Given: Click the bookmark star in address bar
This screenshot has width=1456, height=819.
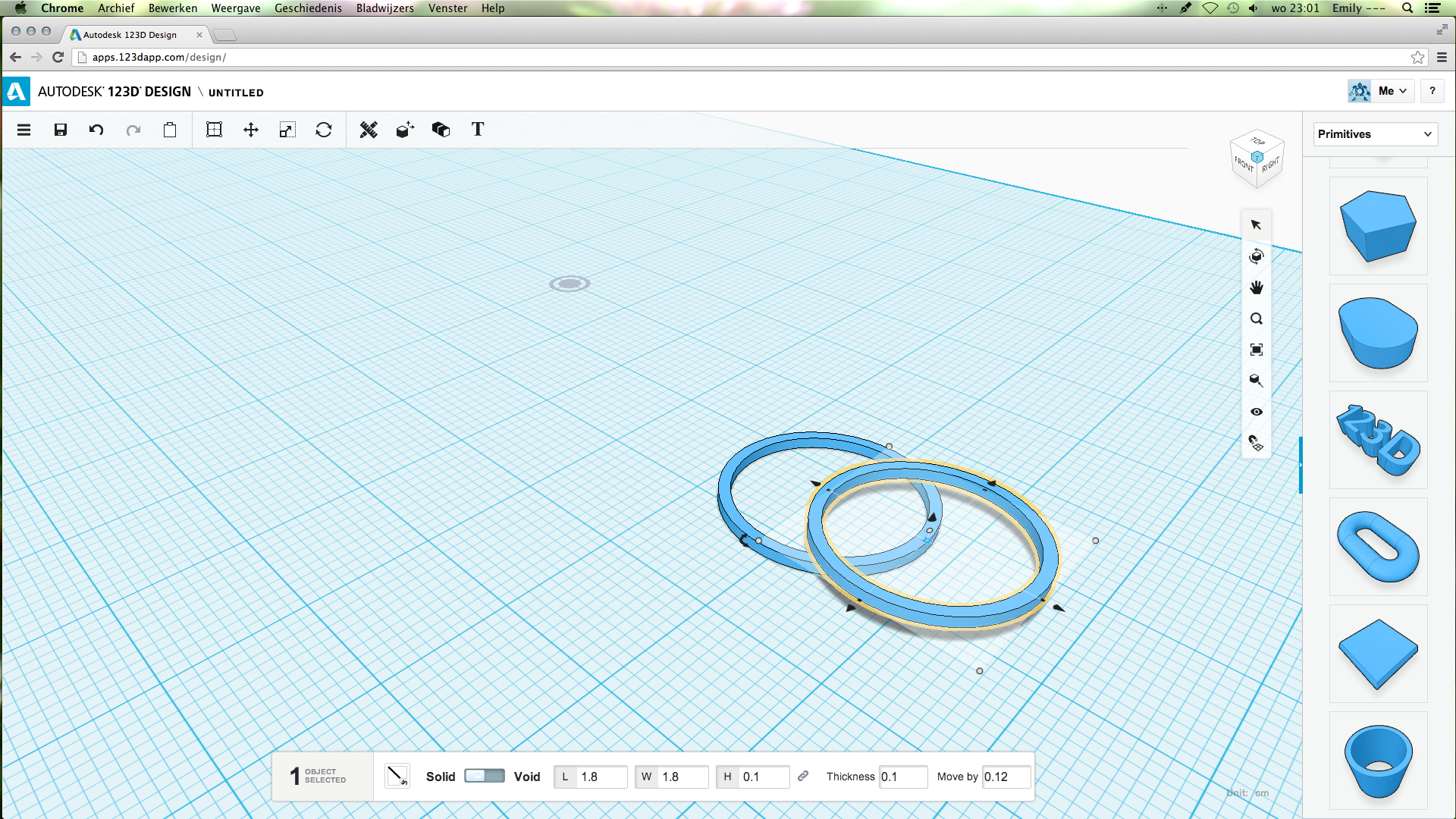Looking at the screenshot, I should [x=1417, y=57].
